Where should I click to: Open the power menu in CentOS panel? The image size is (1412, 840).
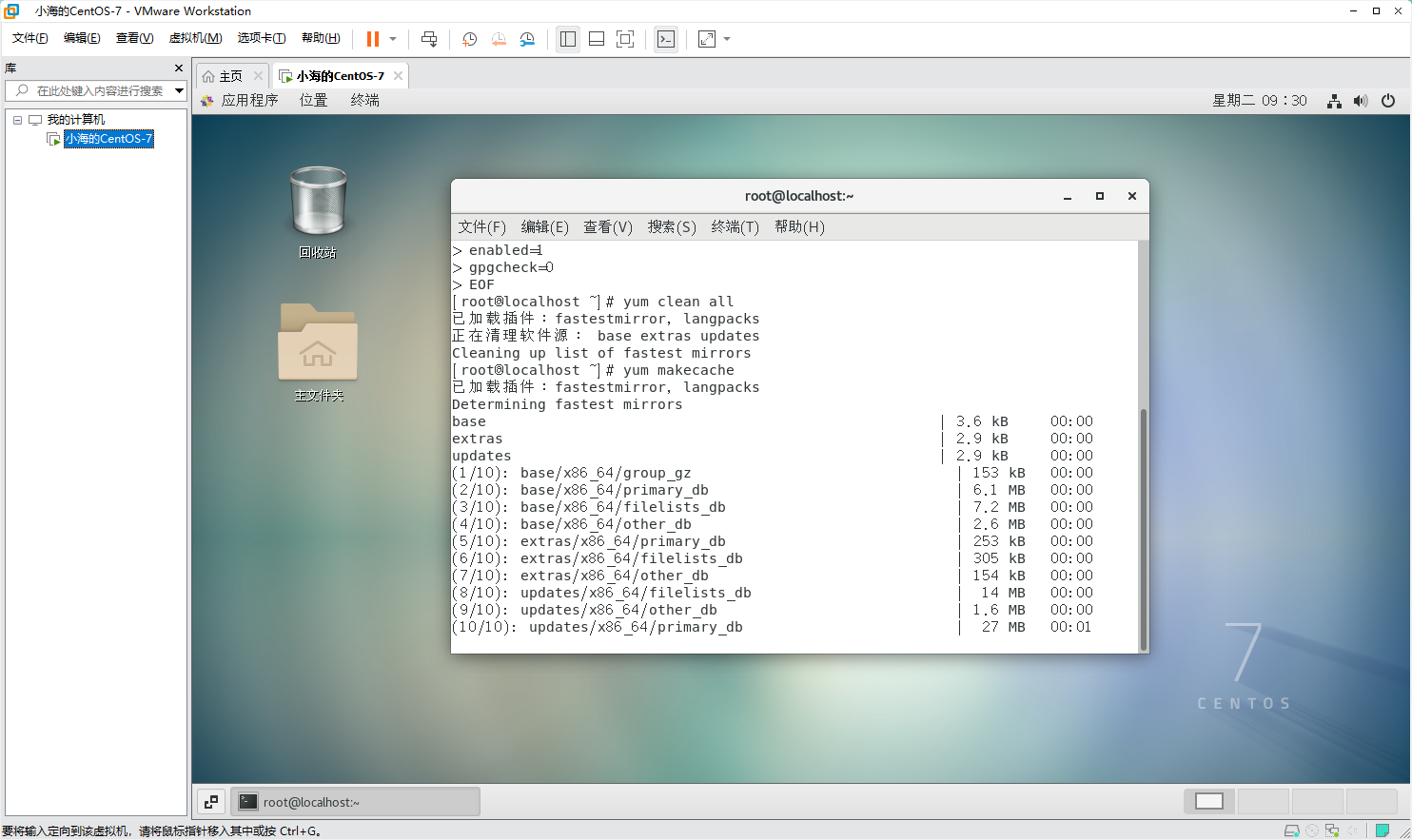click(1388, 101)
